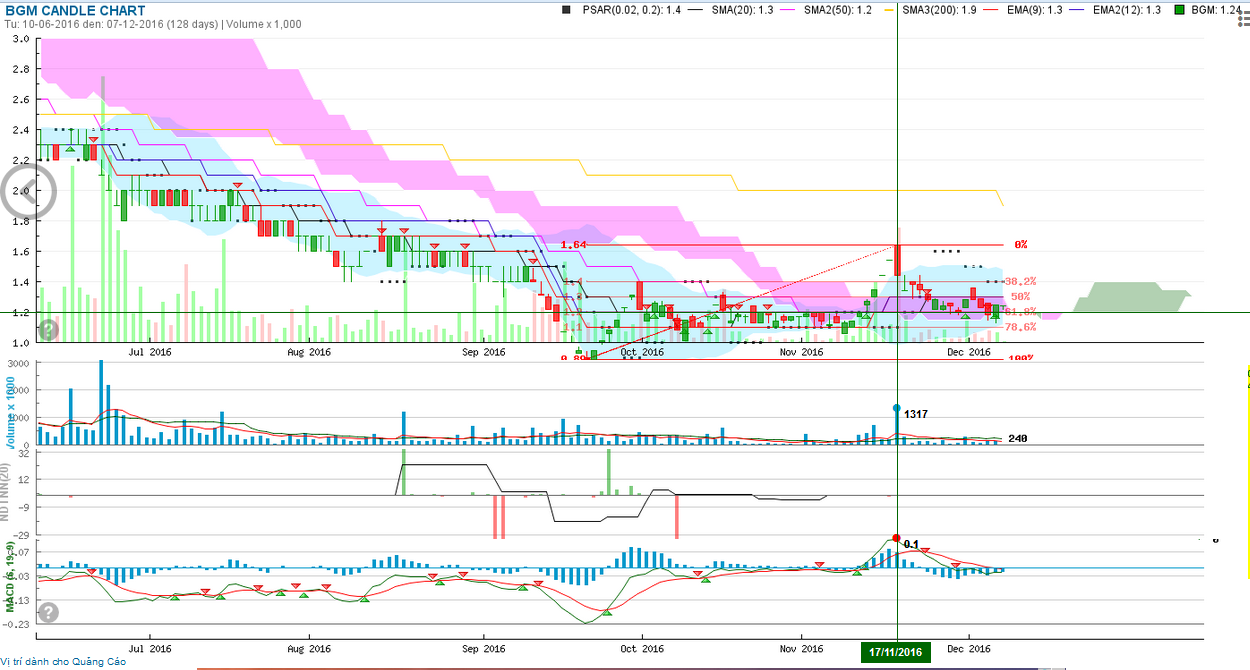Click Jul 2016 on the price chart axis
1250x670 pixels.
point(150,351)
